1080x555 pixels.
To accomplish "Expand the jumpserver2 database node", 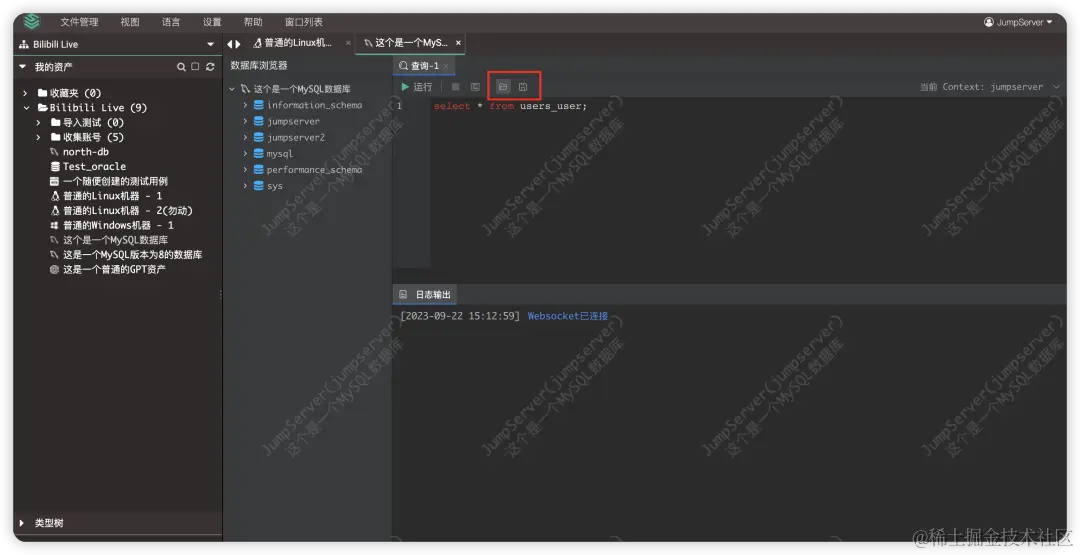I will 245,137.
